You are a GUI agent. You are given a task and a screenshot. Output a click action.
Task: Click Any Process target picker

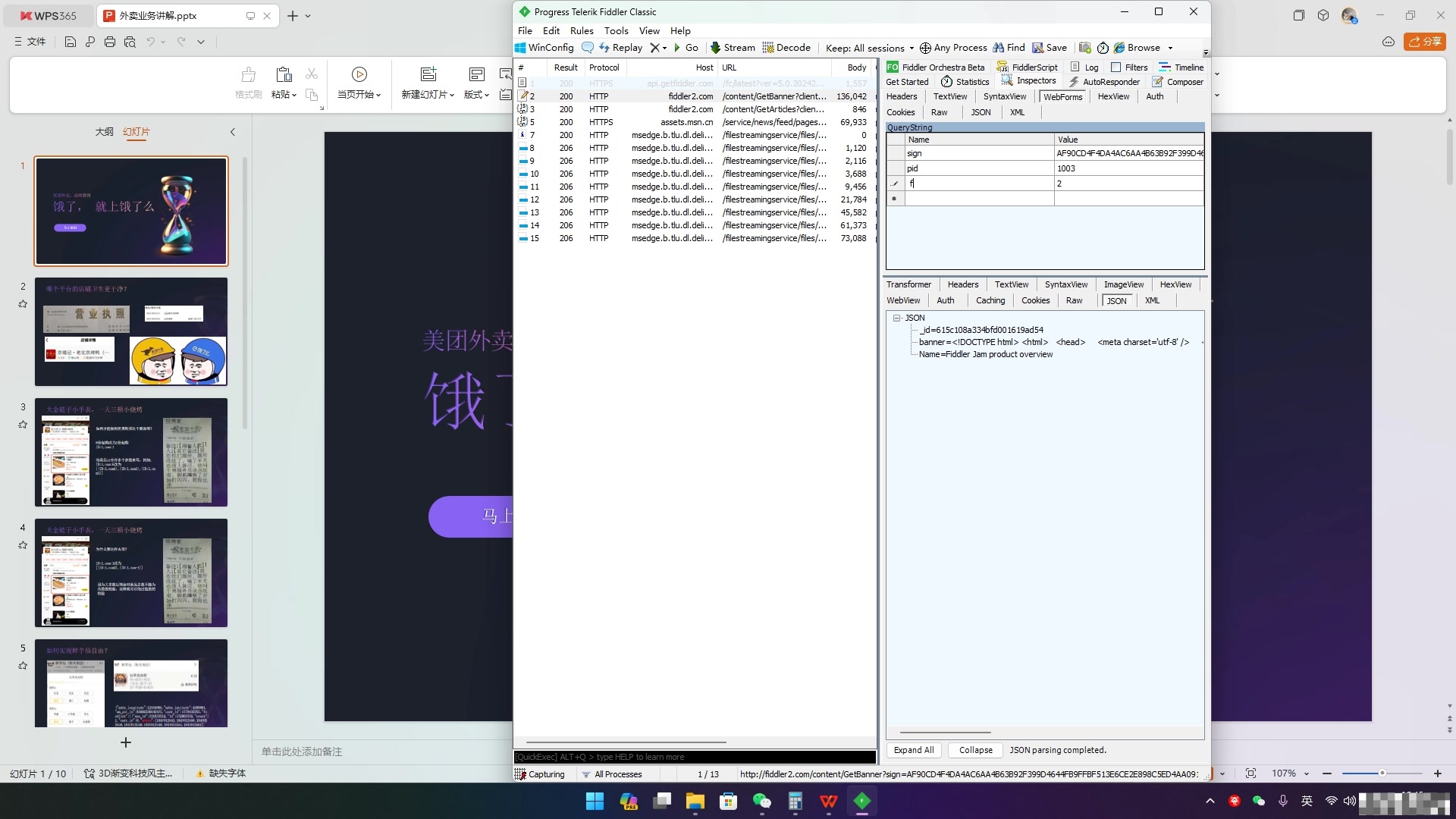(x=953, y=47)
